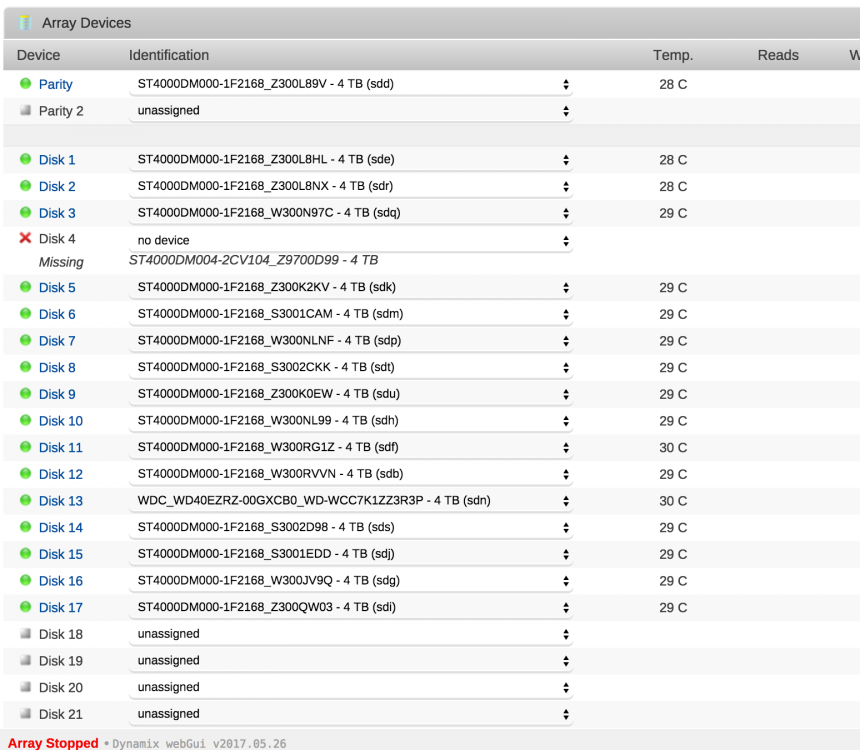Screen dimensions: 860x750
Task: Open the Disk 6 identification dropdown
Action: click(351, 314)
